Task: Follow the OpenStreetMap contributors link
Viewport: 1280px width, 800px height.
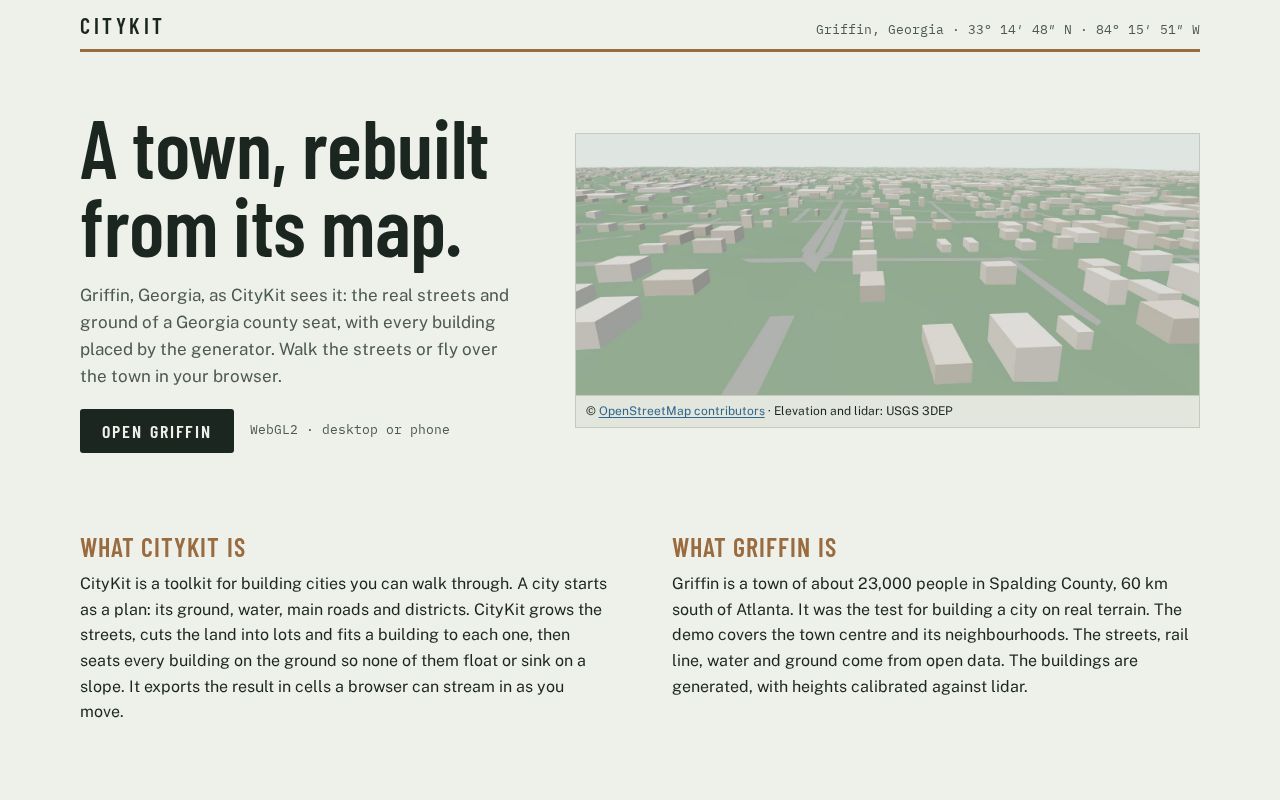Action: pos(681,411)
